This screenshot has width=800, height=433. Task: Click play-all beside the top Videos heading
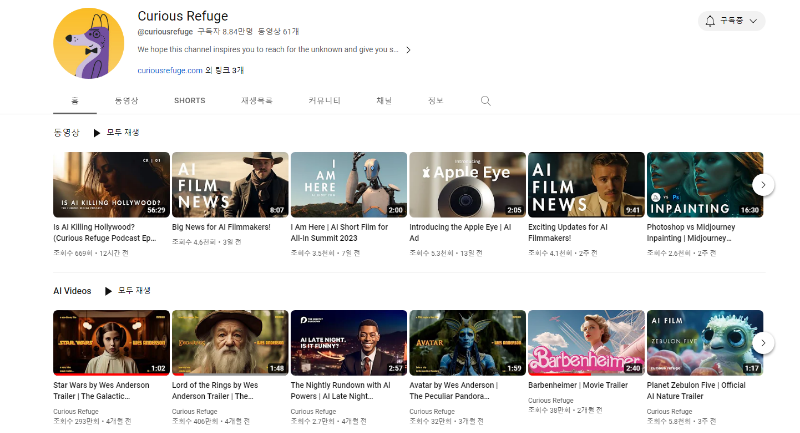(x=116, y=133)
